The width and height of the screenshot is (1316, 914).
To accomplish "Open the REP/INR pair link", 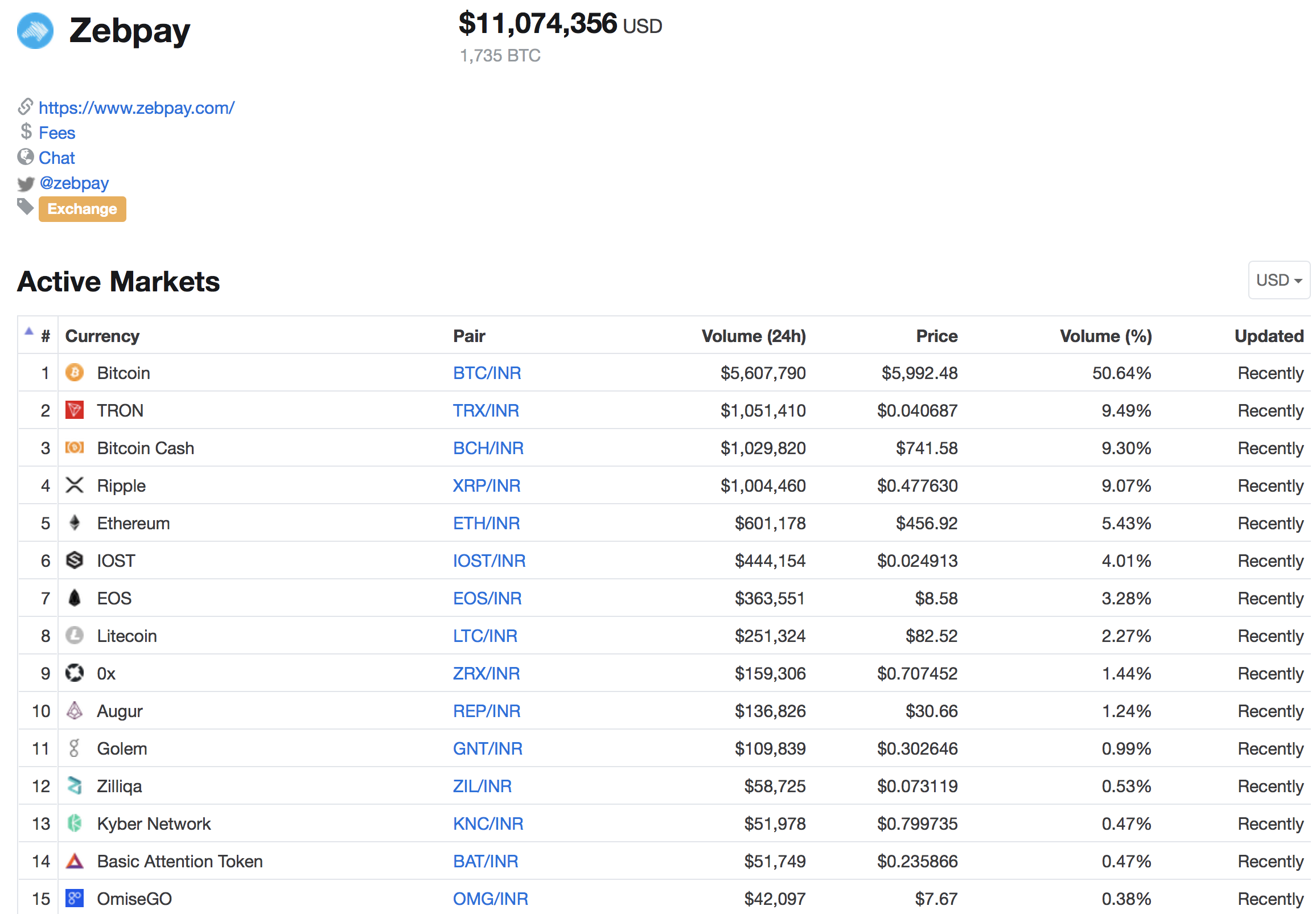I will [x=486, y=711].
